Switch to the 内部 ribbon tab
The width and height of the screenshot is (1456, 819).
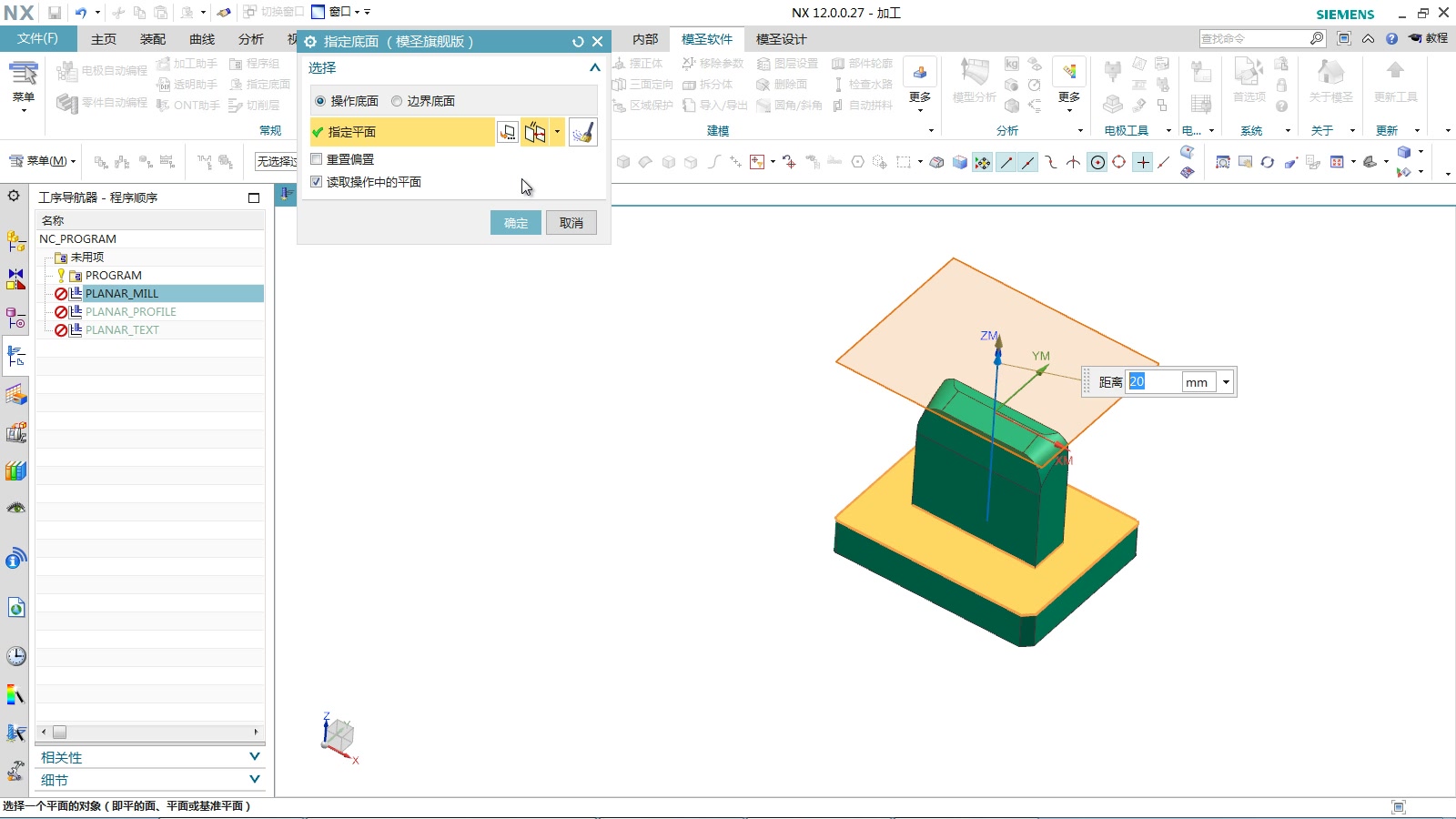coord(645,39)
